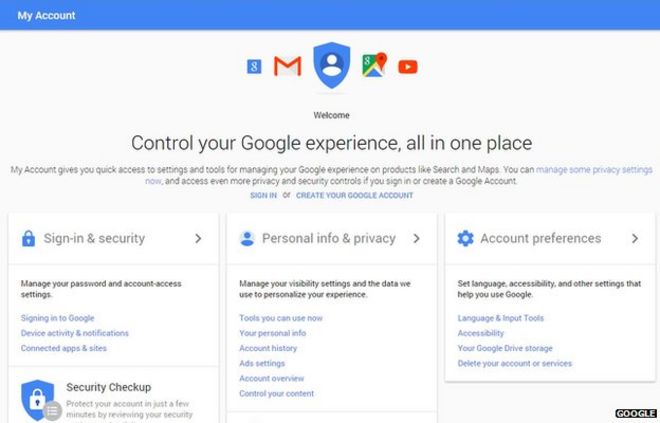Image resolution: width=660 pixels, height=423 pixels.
Task: Click the Gmail envelope icon
Action: [x=288, y=67]
